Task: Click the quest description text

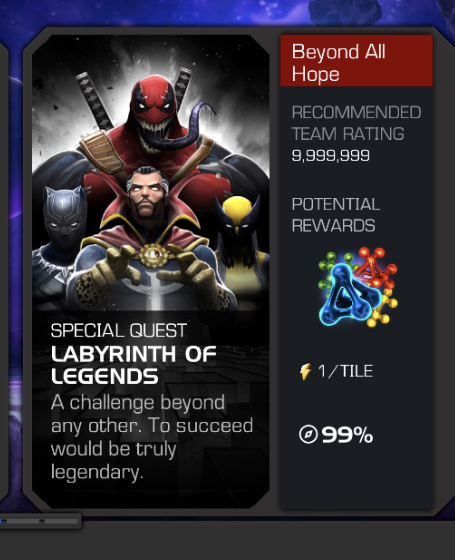Action: [152, 437]
